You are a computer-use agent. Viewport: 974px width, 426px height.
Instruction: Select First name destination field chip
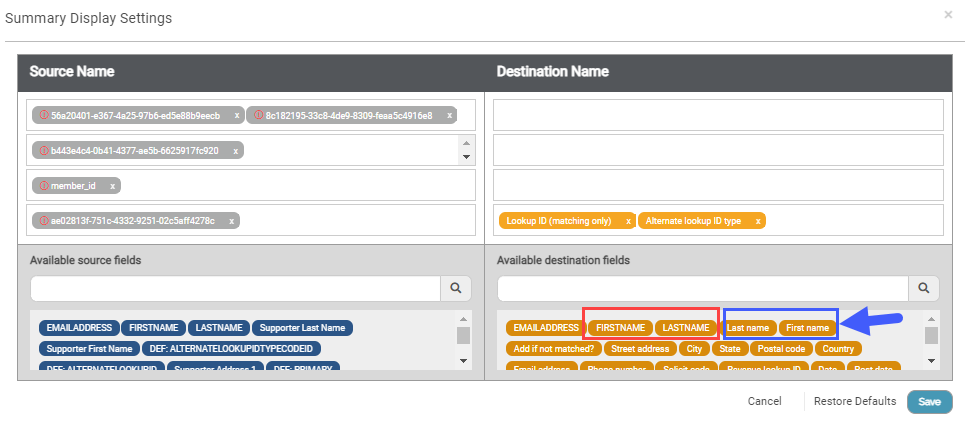[x=808, y=327]
